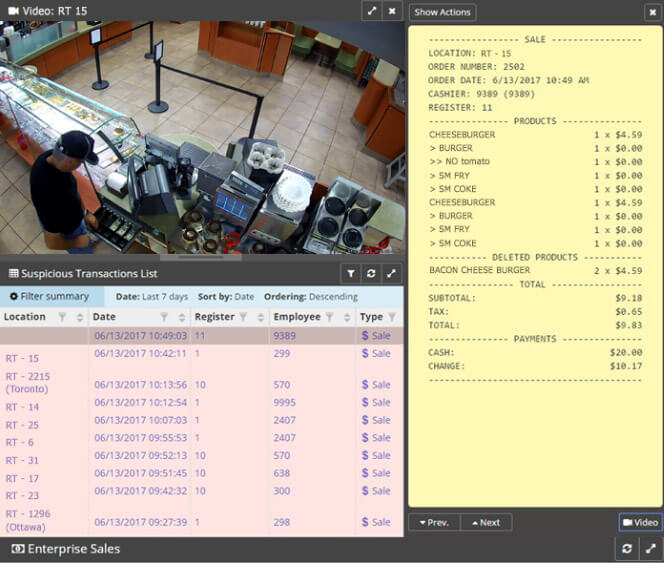664x563 pixels.
Task: Expand the Filter summary section
Action: [x=50, y=296]
